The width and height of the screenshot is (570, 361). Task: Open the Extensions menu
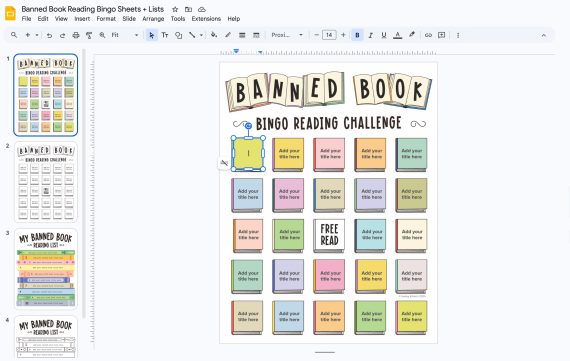tap(206, 19)
